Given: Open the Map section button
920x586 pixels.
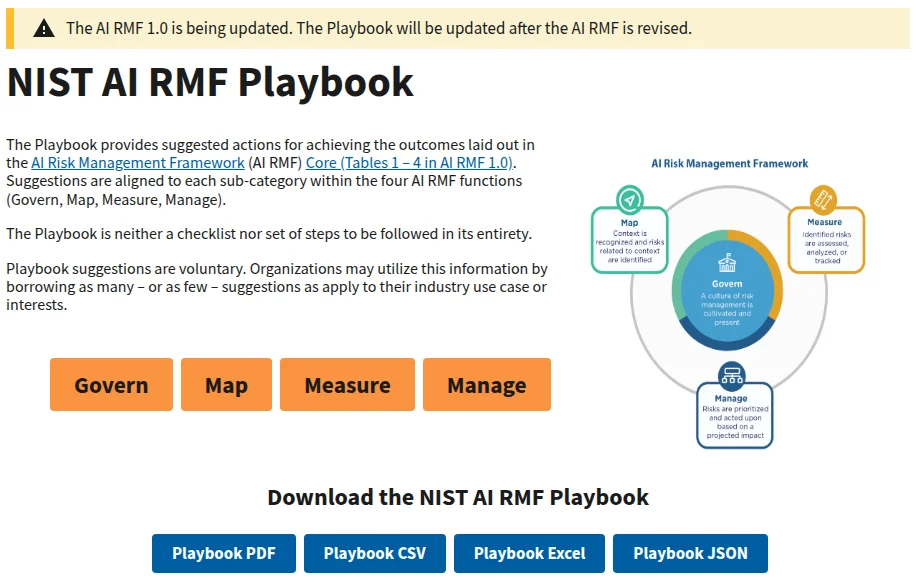Looking at the screenshot, I should pos(226,385).
